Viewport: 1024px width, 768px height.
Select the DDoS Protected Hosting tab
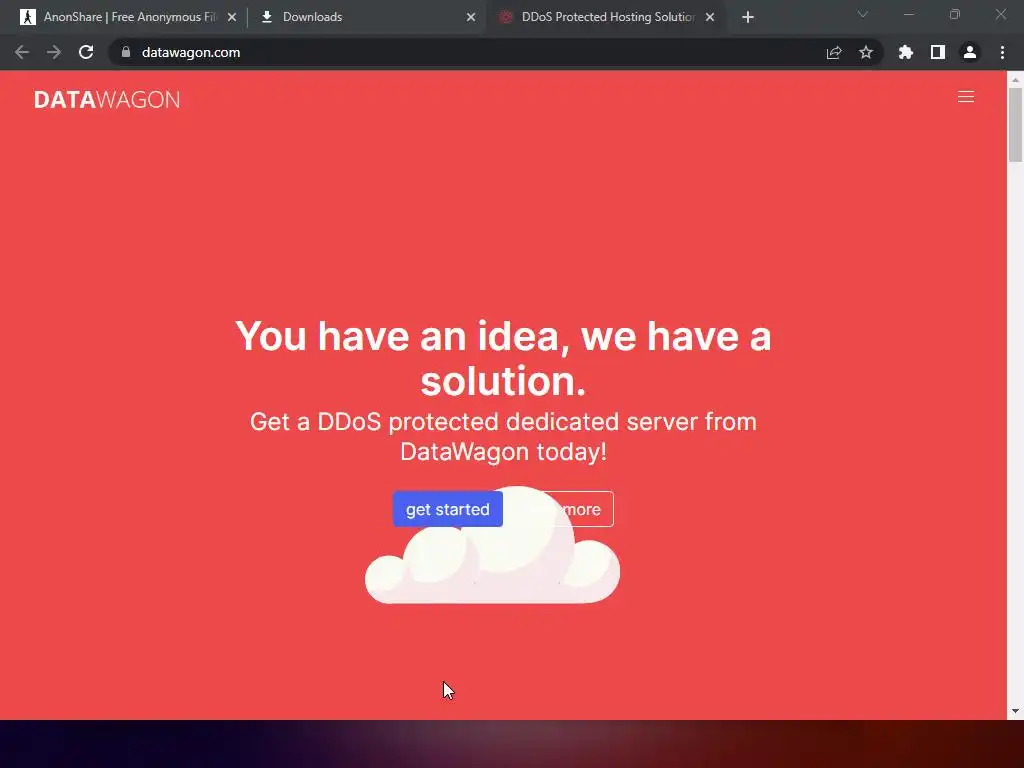pyautogui.click(x=605, y=17)
